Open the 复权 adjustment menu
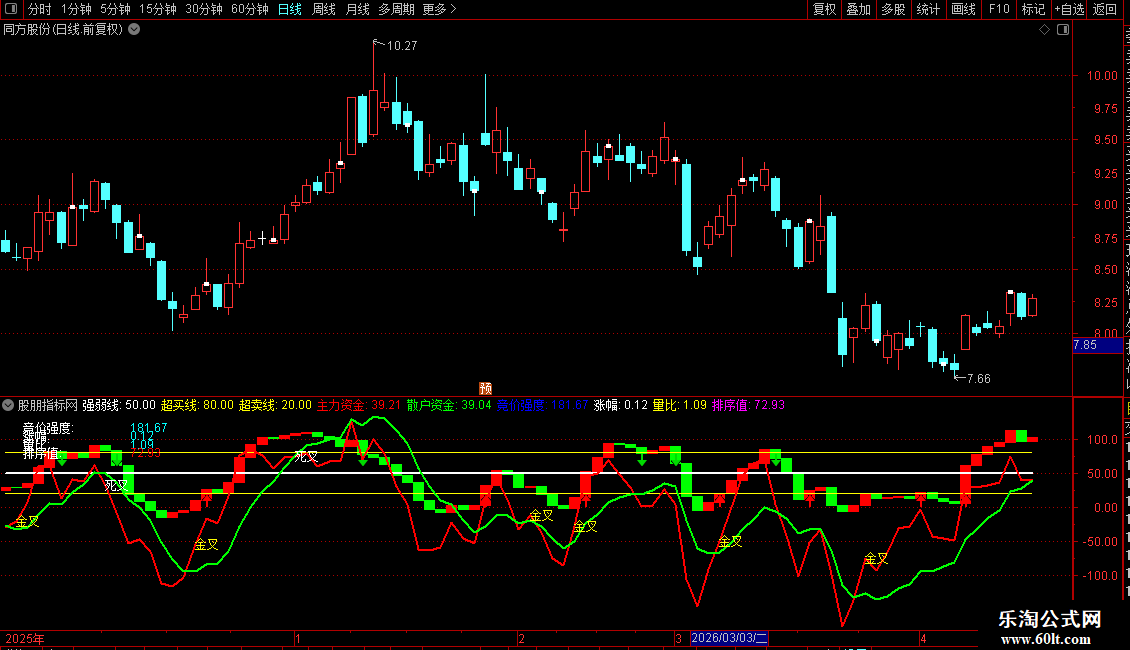The image size is (1130, 650). click(x=824, y=9)
